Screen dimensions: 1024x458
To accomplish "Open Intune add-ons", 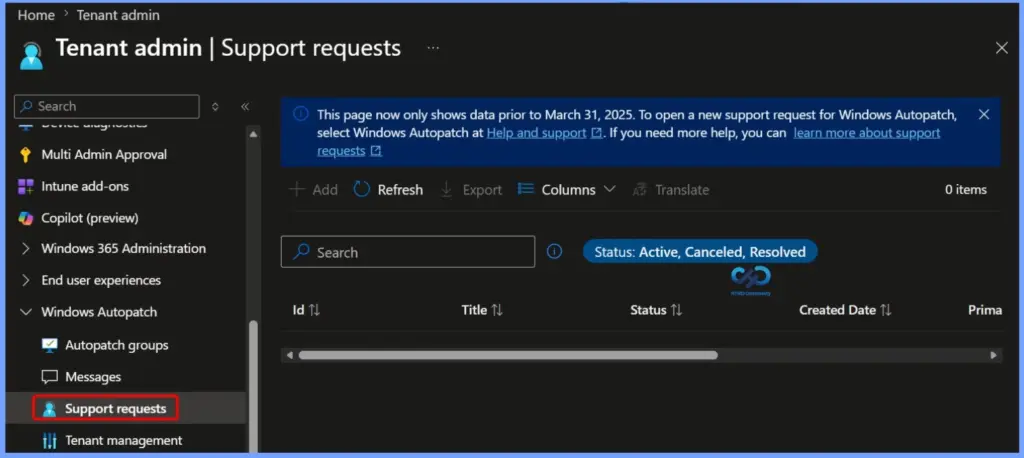I will click(x=85, y=186).
